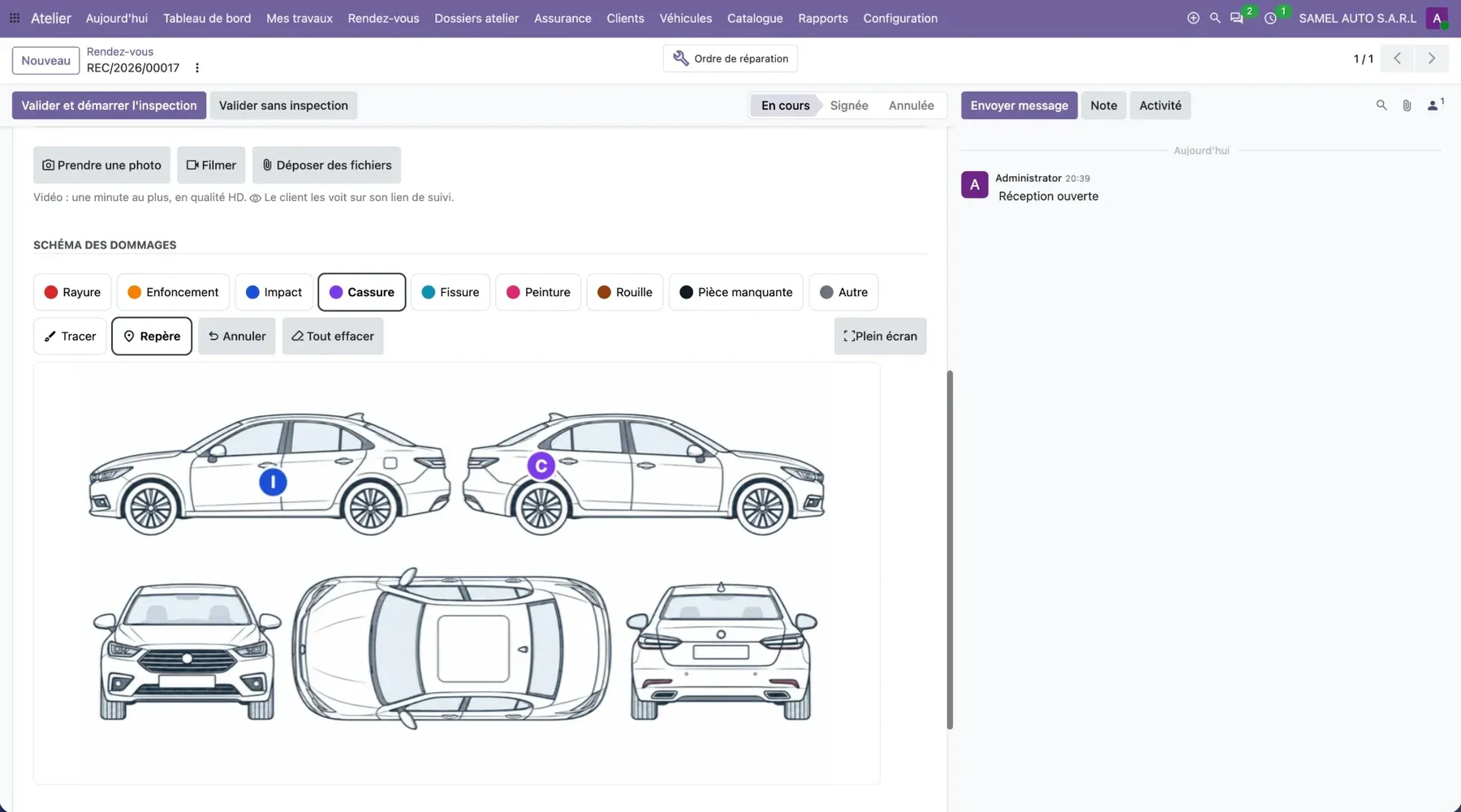1461x812 pixels.
Task: Select the Enfoncement damage type
Action: pyautogui.click(x=173, y=292)
